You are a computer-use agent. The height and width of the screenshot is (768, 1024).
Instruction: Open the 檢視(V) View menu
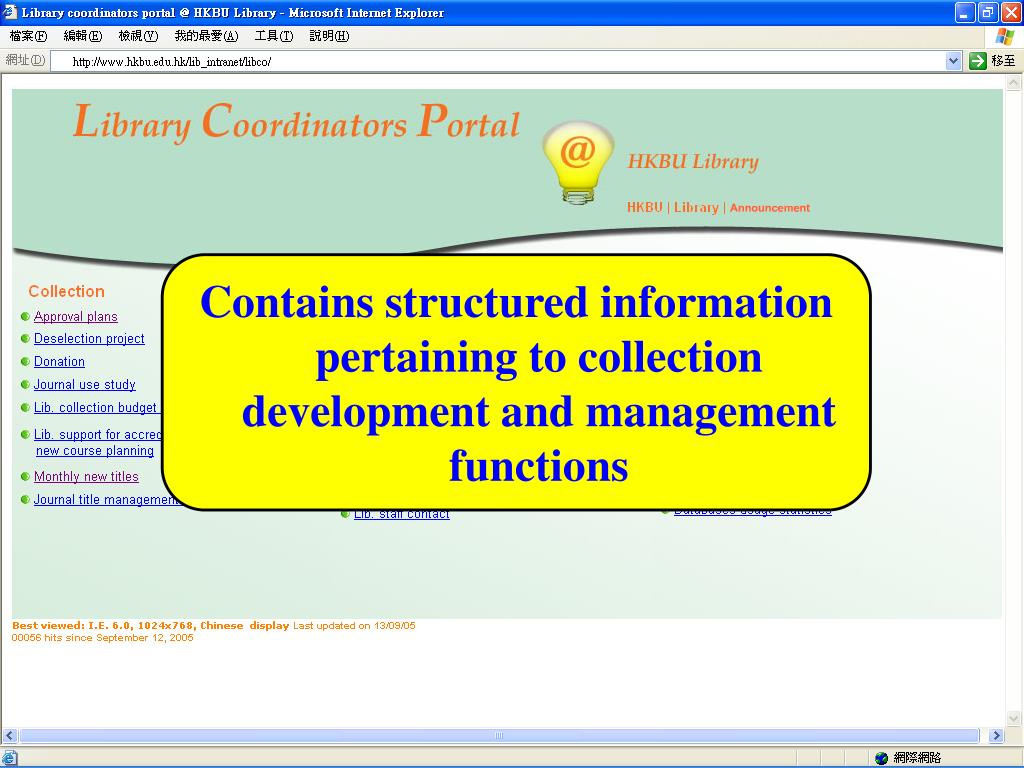pyautogui.click(x=138, y=36)
